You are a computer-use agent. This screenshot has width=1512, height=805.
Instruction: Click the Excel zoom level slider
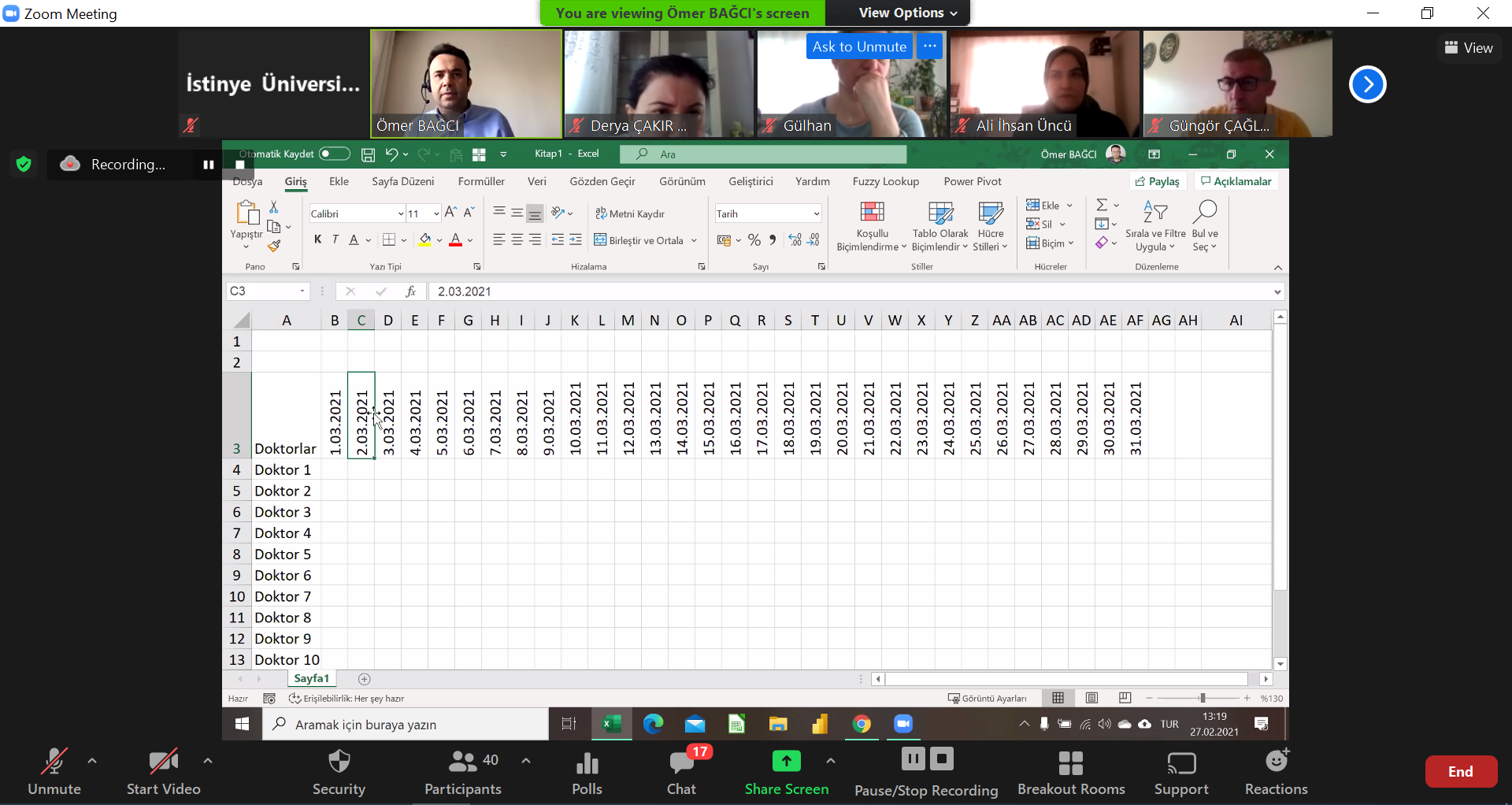coord(1202,699)
